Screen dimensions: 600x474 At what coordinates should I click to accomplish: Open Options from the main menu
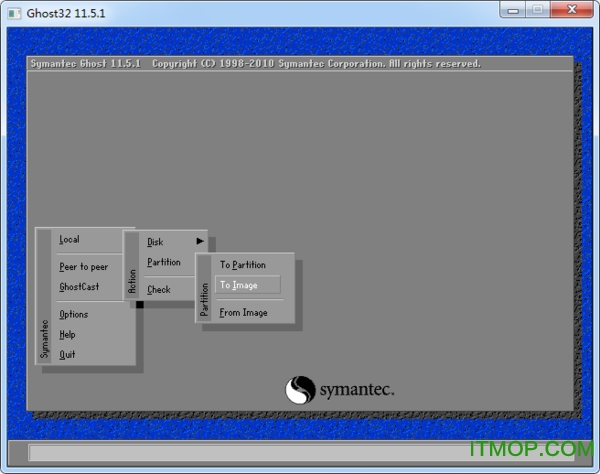coord(74,315)
